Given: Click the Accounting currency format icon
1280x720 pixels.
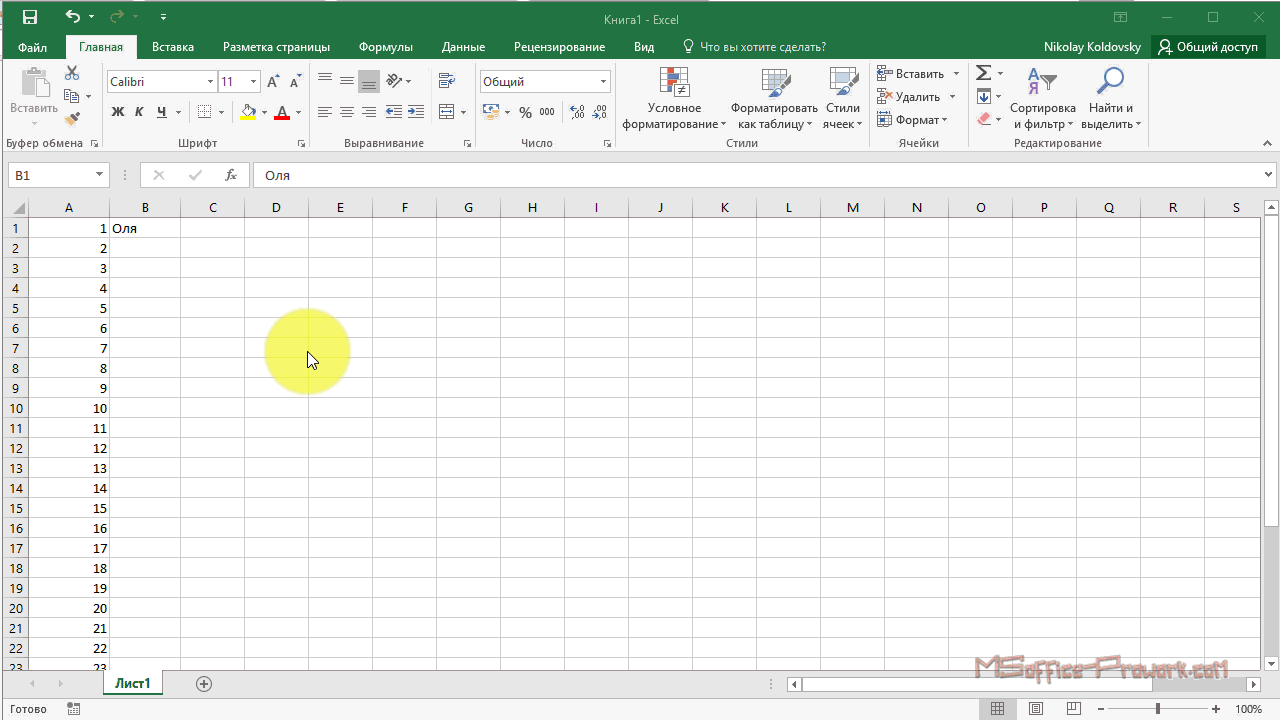Looking at the screenshot, I should 490,112.
